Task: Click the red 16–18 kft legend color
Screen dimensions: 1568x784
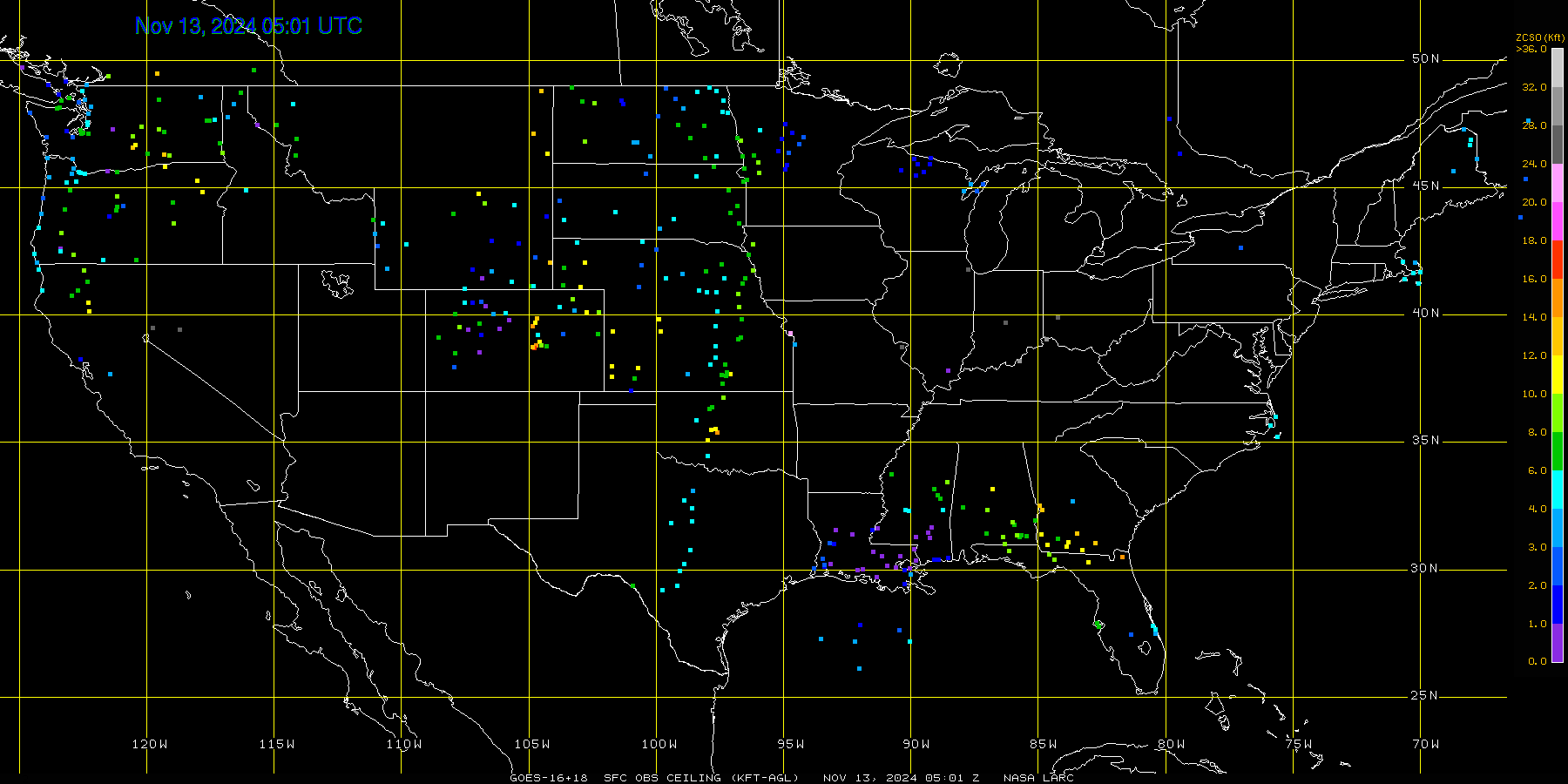Action: pos(1558,260)
